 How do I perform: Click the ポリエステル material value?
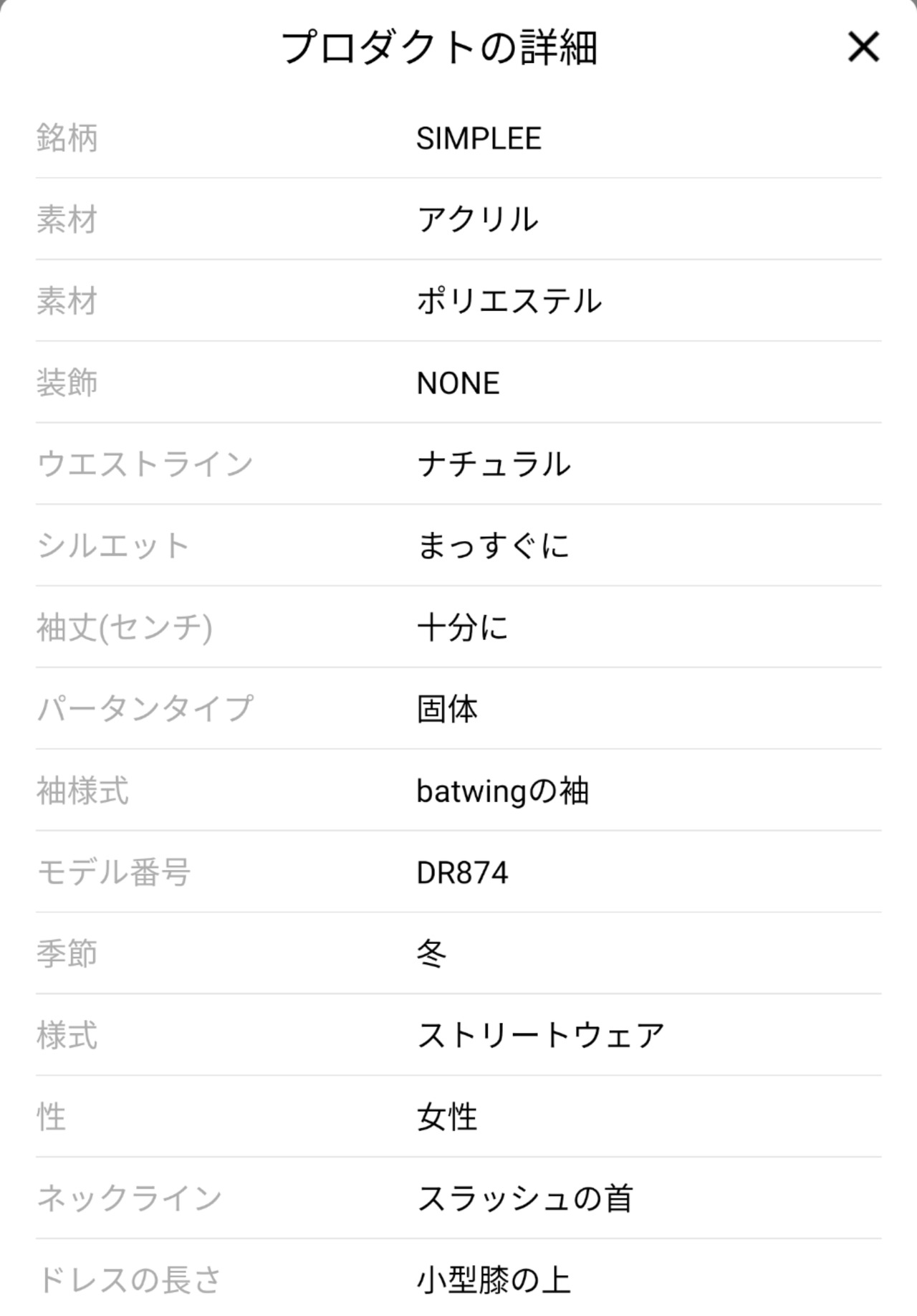pos(509,301)
